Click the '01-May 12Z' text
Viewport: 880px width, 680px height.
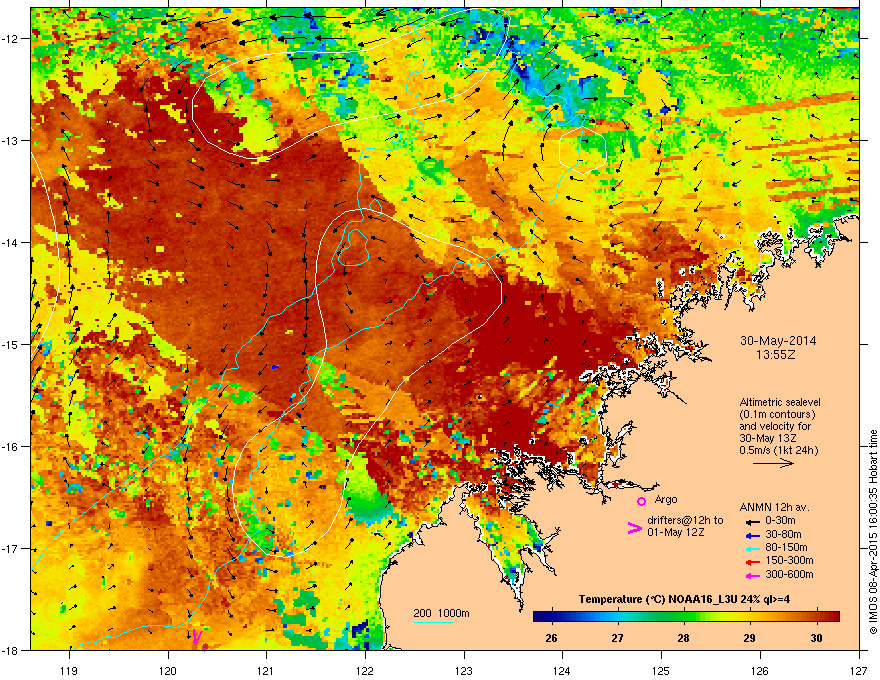[x=675, y=532]
